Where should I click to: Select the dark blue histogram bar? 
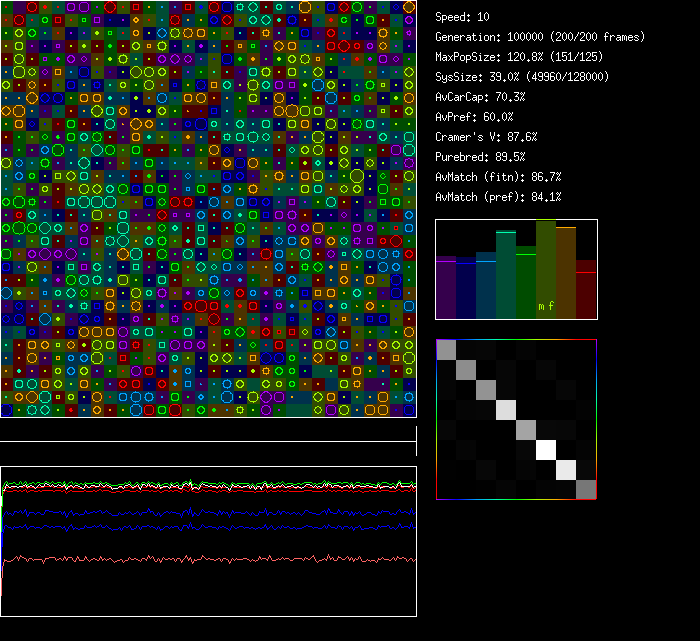pyautogui.click(x=466, y=289)
